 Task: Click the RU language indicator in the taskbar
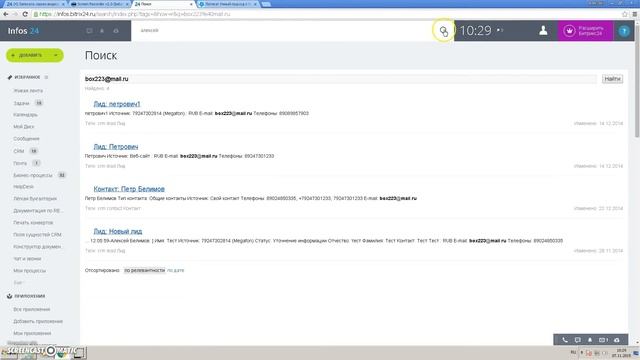[573, 352]
